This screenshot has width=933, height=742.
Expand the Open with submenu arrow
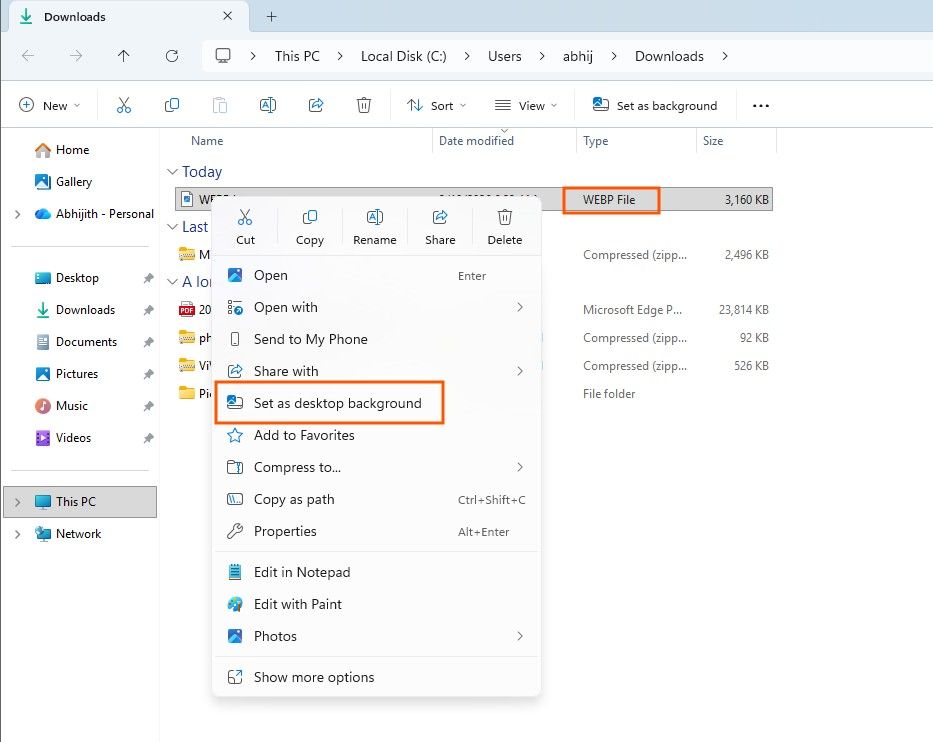tap(519, 307)
